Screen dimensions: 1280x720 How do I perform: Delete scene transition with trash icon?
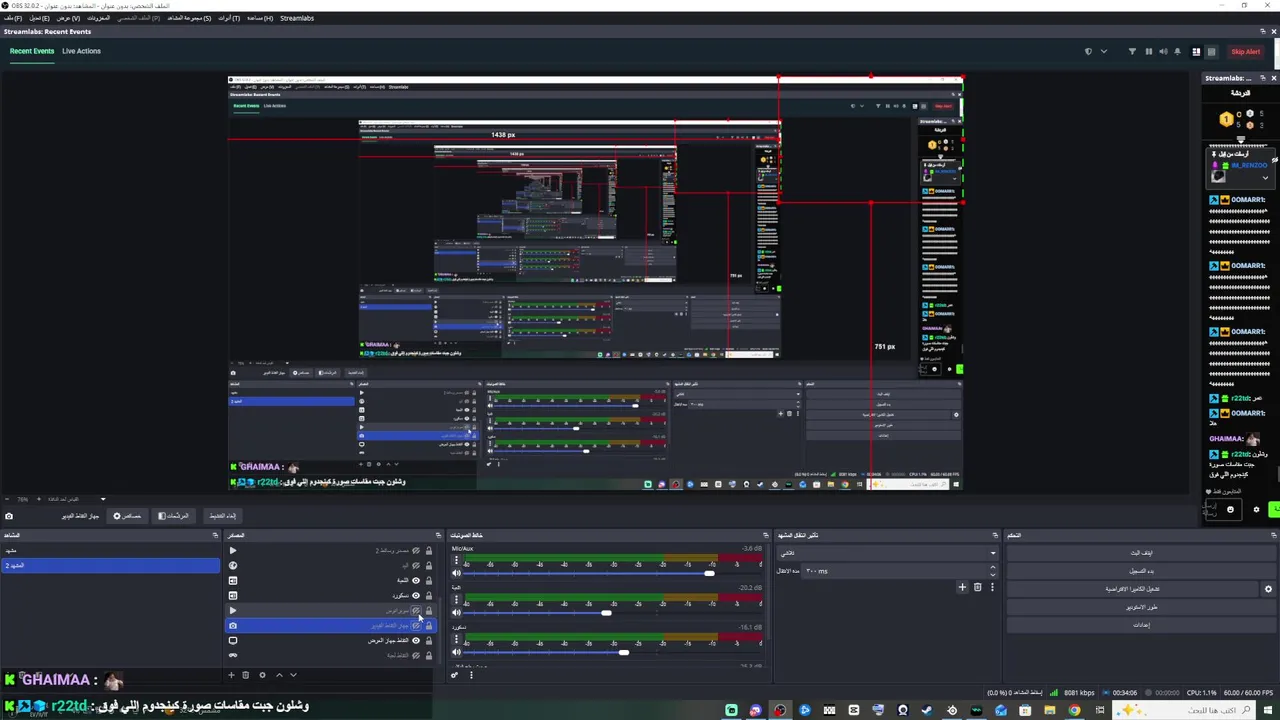coord(978,587)
